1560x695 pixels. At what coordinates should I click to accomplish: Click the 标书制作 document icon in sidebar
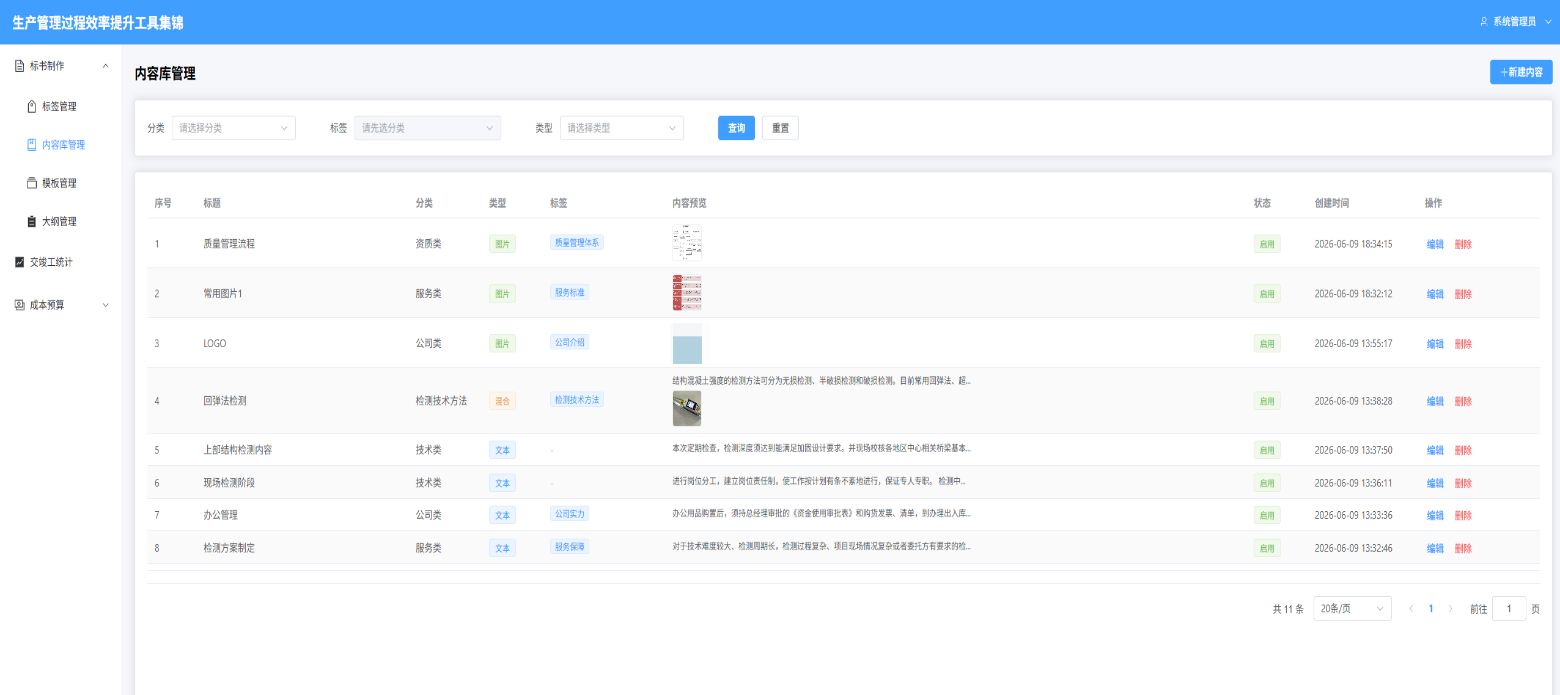coord(19,66)
